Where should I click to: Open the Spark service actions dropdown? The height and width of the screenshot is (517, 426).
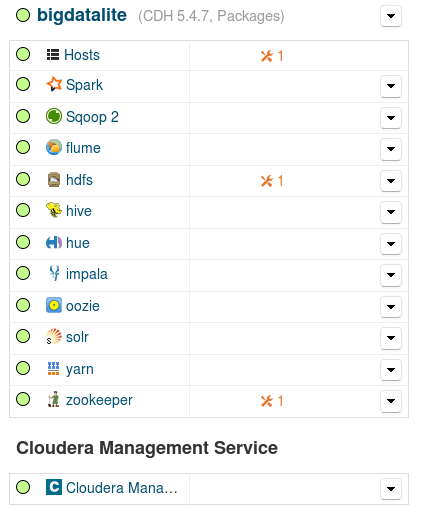tap(391, 86)
